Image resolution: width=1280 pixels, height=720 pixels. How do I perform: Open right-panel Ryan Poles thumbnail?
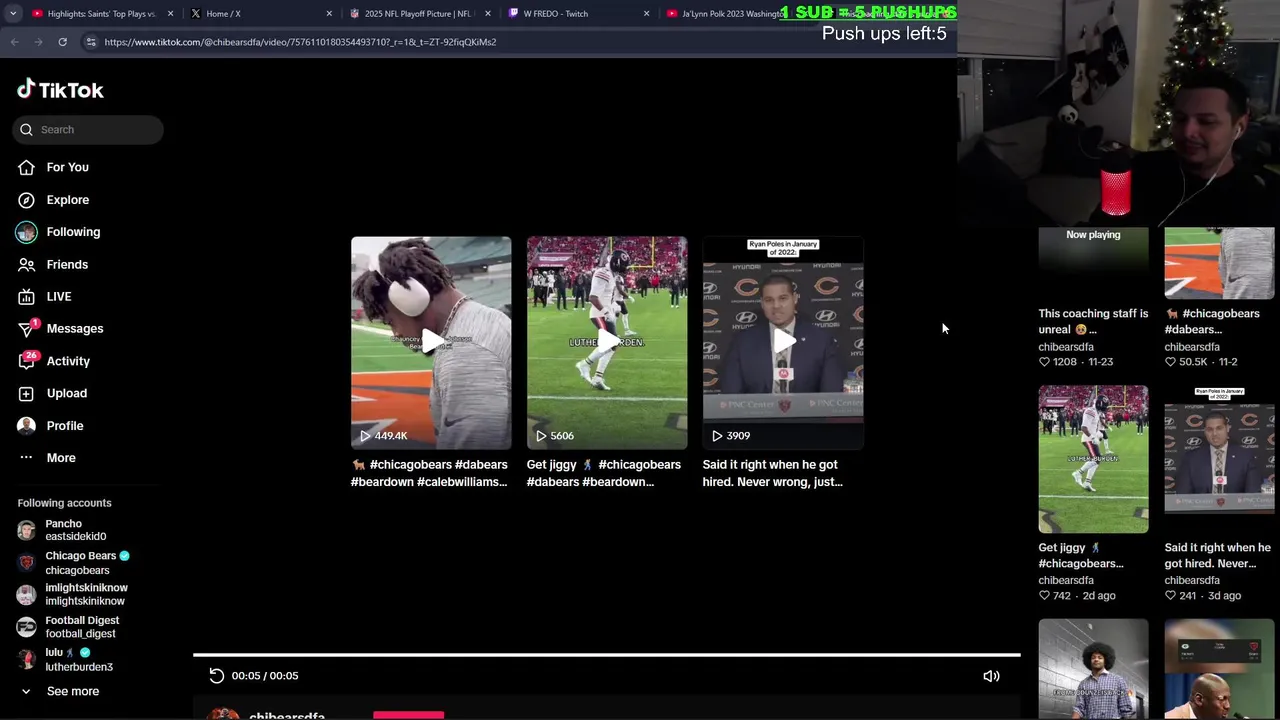[x=1219, y=459]
